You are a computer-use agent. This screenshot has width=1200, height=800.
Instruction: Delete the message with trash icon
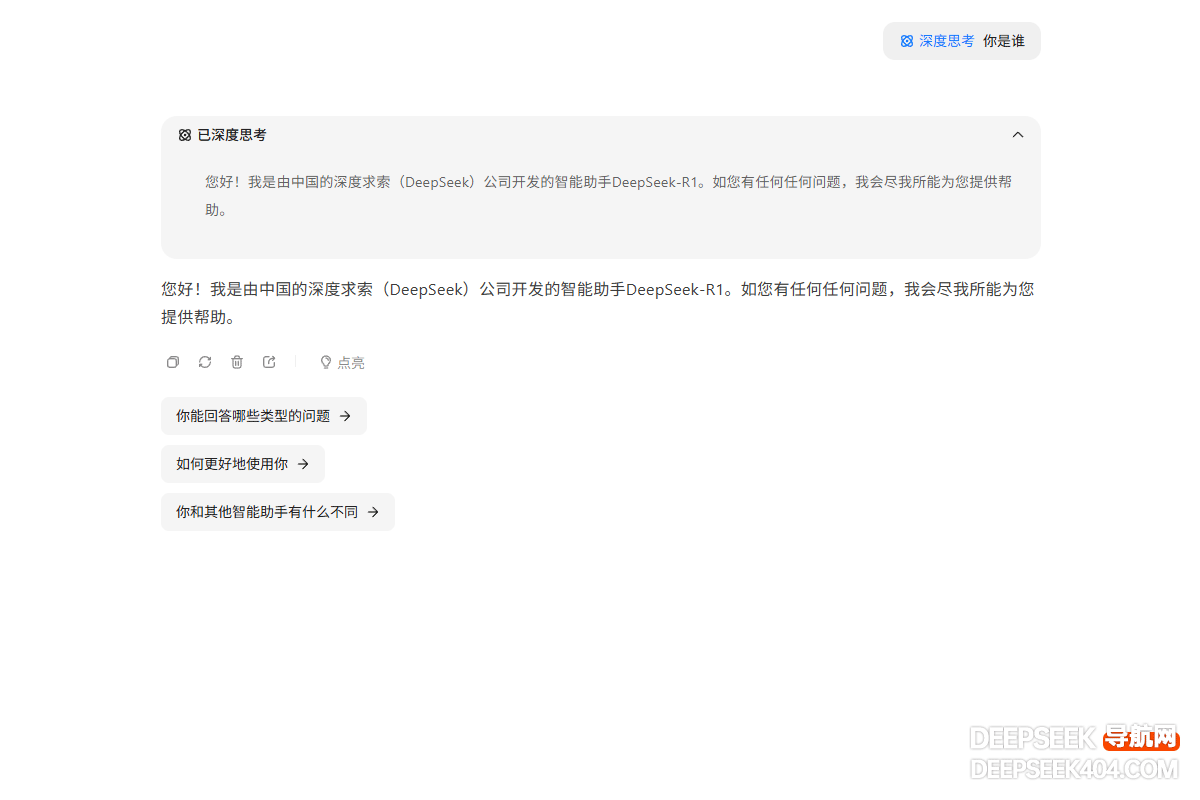237,362
